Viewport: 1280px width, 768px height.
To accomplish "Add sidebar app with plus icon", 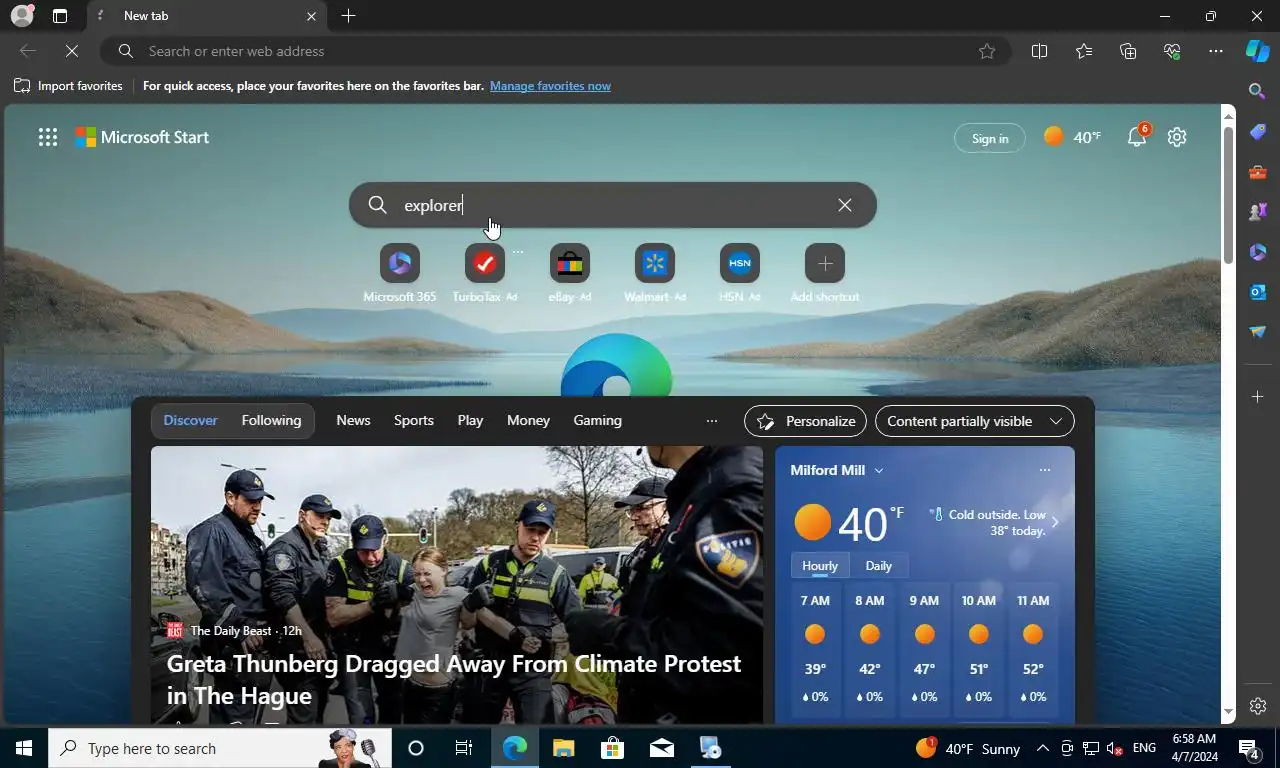I will point(1258,397).
